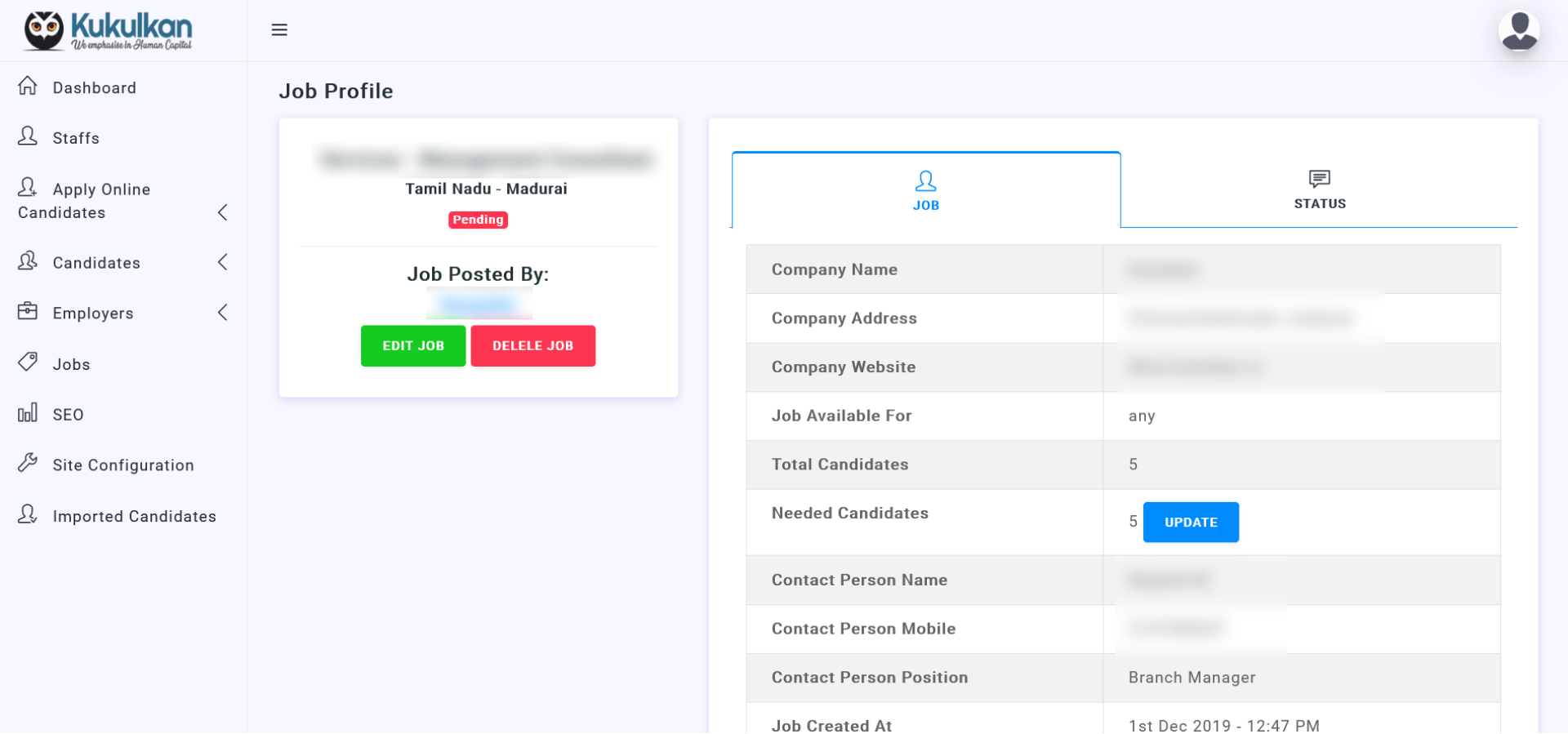Viewport: 1568px width, 734px height.
Task: Open the blurred Job Posted By link
Action: point(479,305)
